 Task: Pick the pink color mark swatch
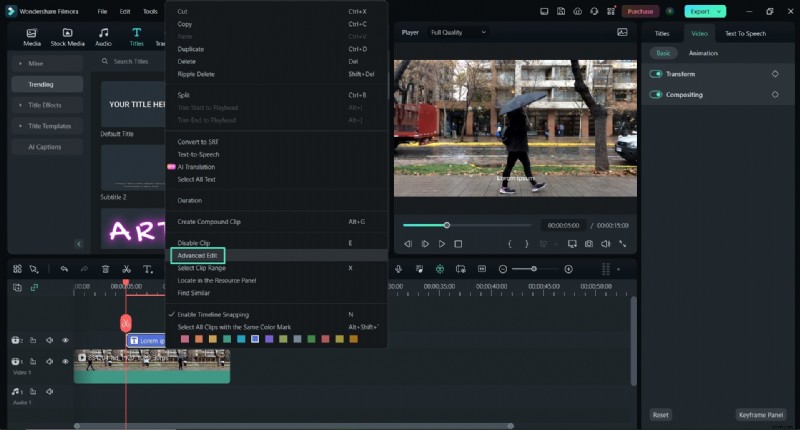pyautogui.click(x=185, y=339)
